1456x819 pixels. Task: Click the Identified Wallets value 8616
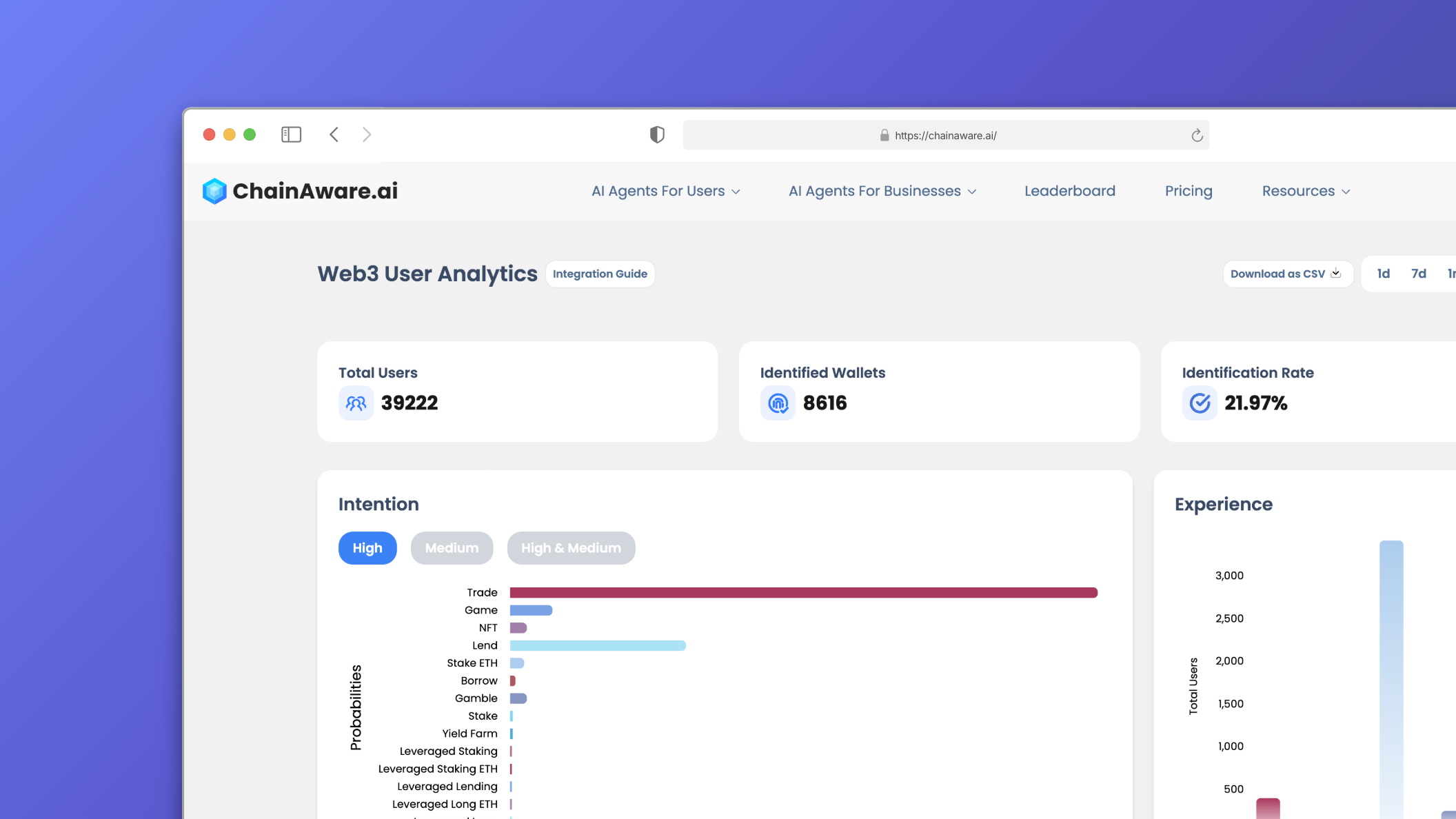[x=825, y=403]
